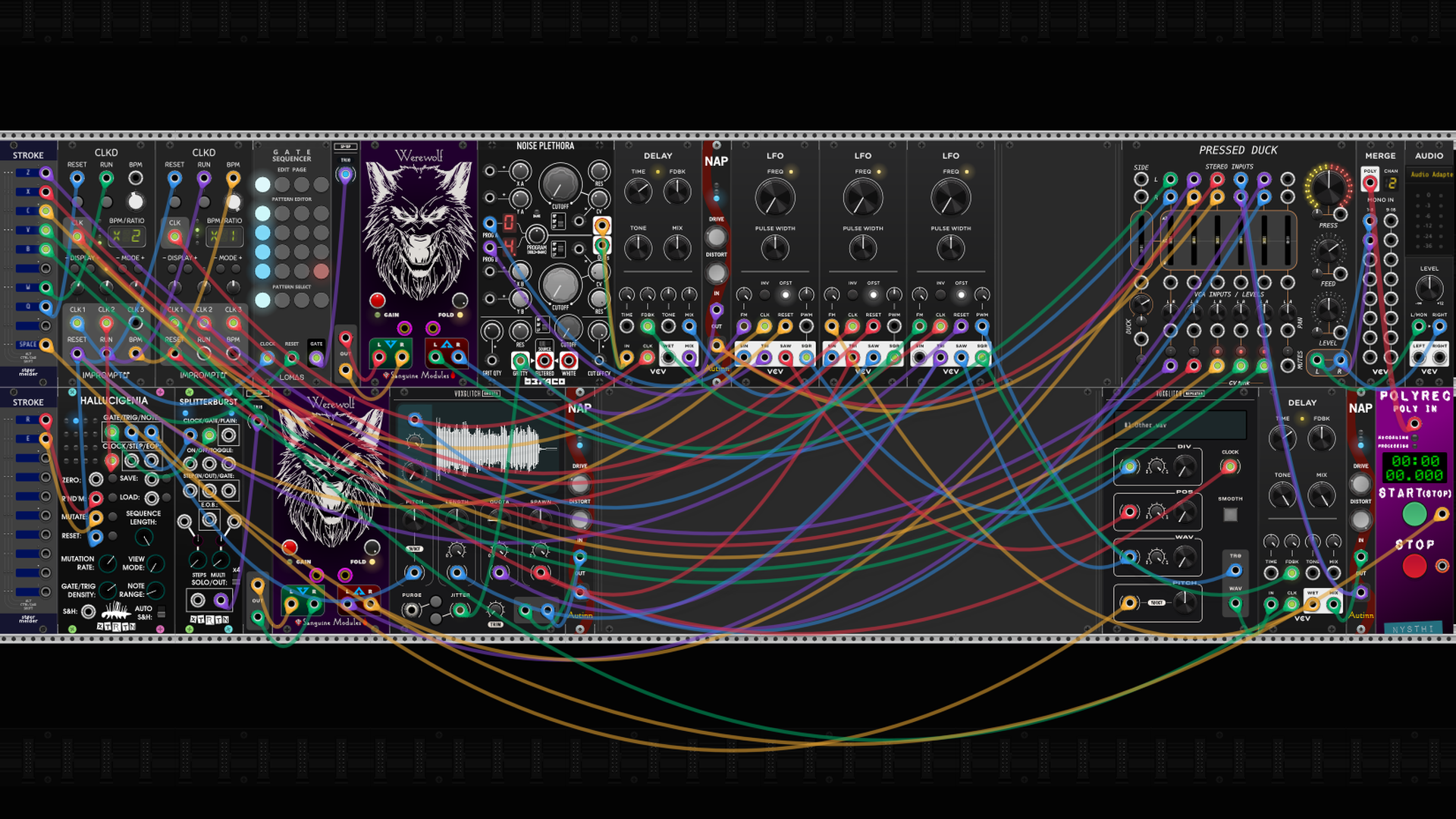1456x819 pixels.
Task: Click the POLY output jack on MERGE
Action: [1370, 183]
